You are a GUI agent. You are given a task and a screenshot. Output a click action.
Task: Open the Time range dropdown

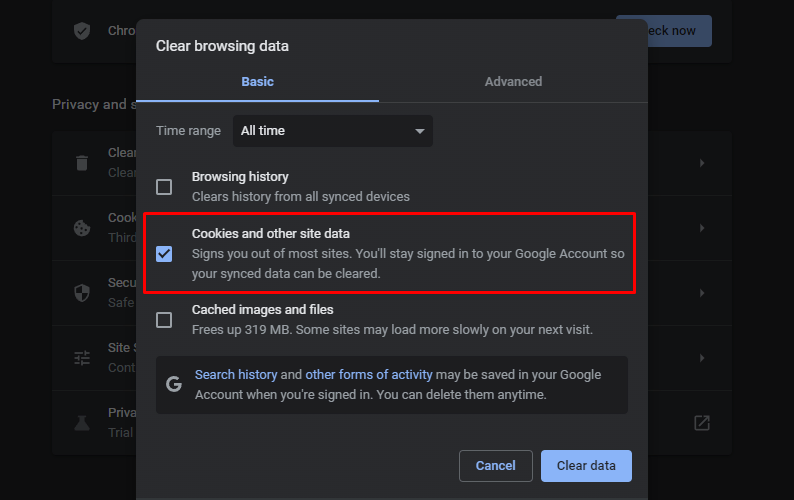[x=333, y=131]
